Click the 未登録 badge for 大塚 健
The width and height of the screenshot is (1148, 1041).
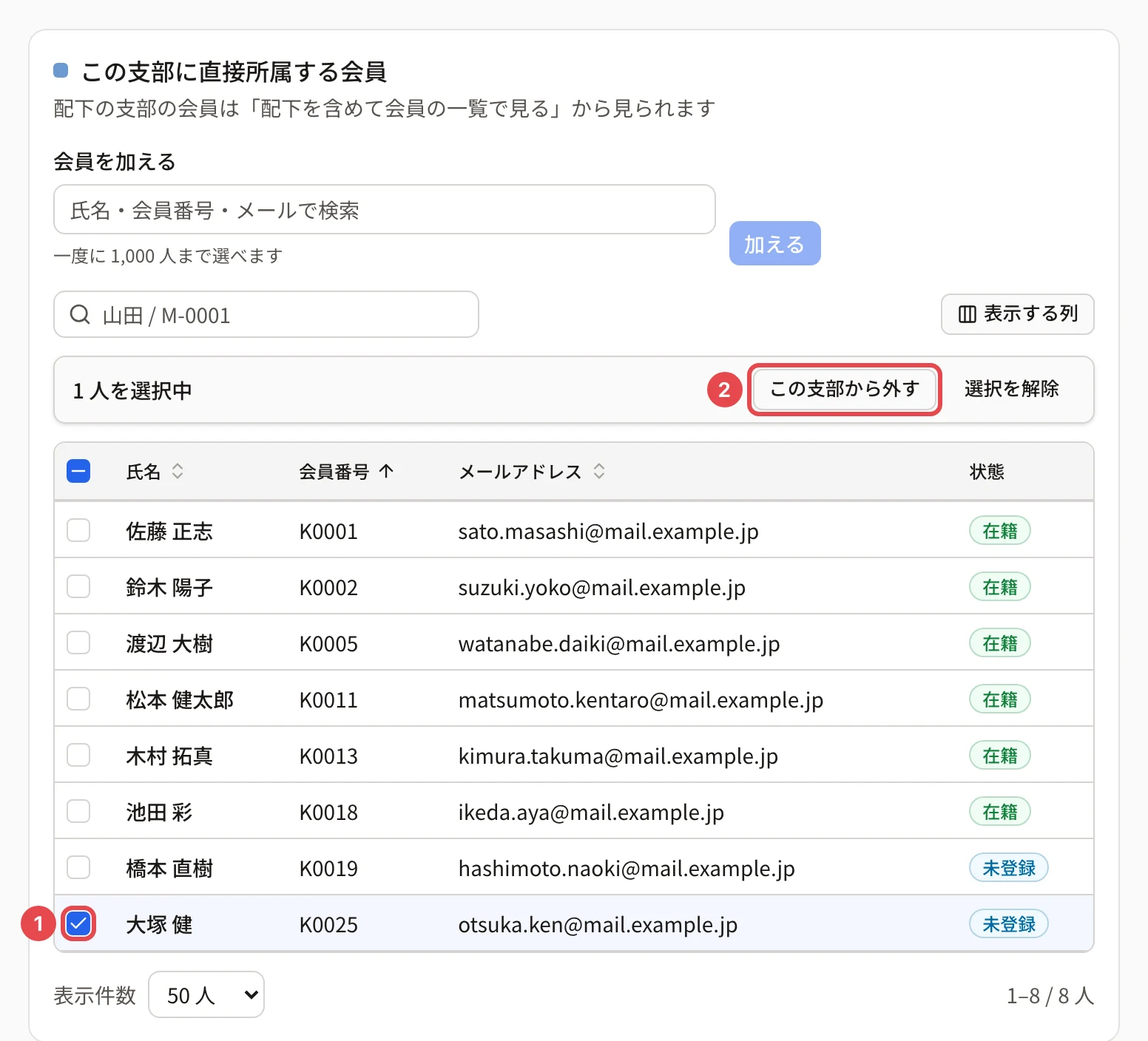point(1008,923)
